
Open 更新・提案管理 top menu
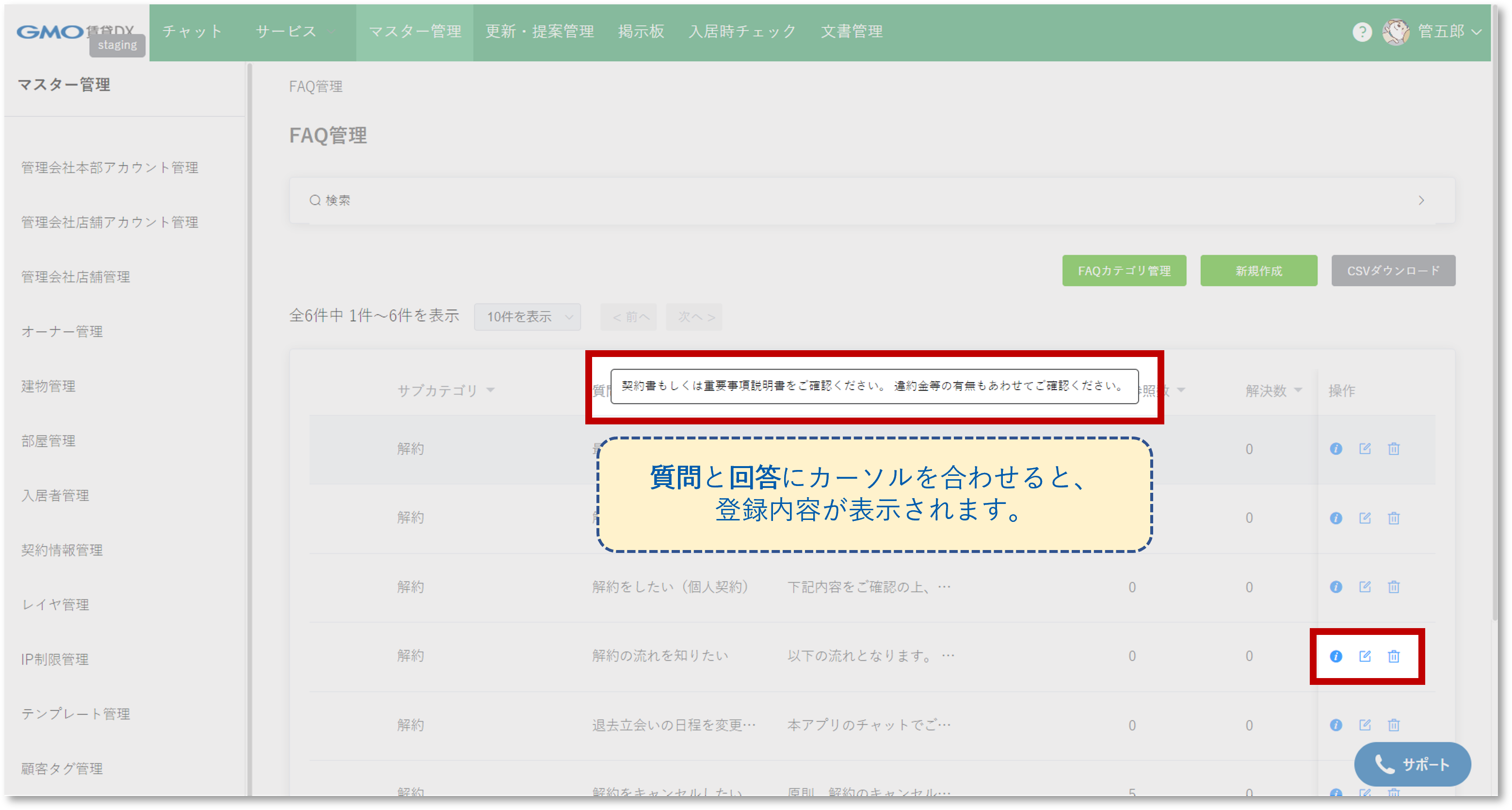[539, 32]
